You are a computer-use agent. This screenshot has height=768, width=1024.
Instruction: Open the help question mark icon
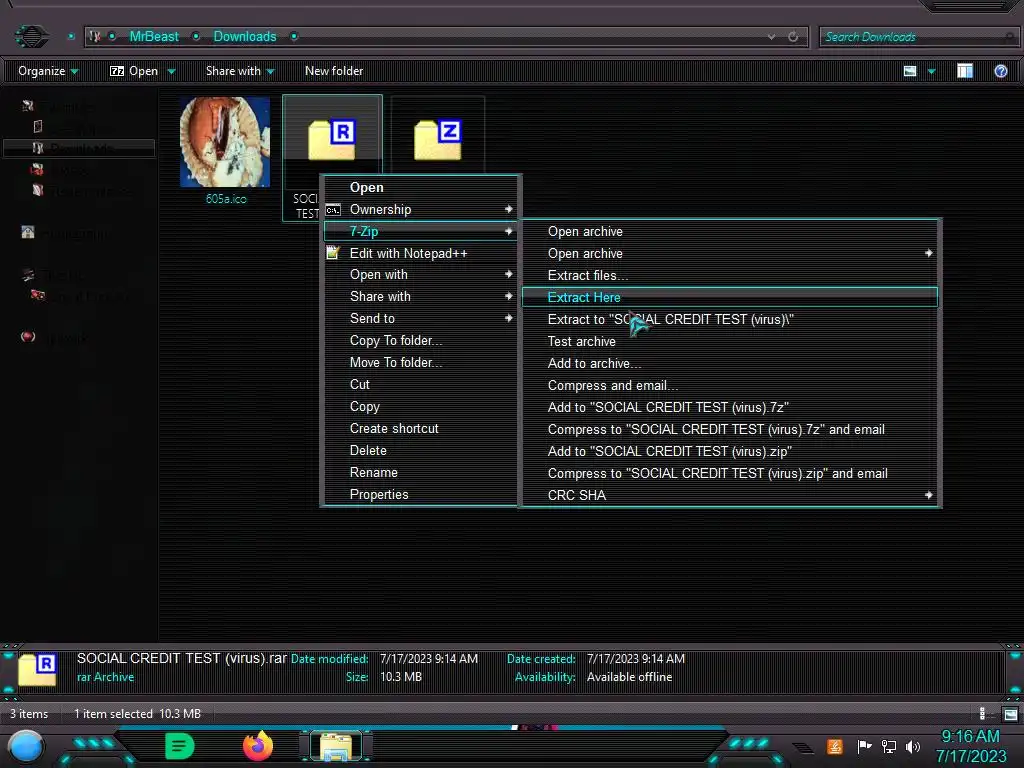pos(1000,71)
